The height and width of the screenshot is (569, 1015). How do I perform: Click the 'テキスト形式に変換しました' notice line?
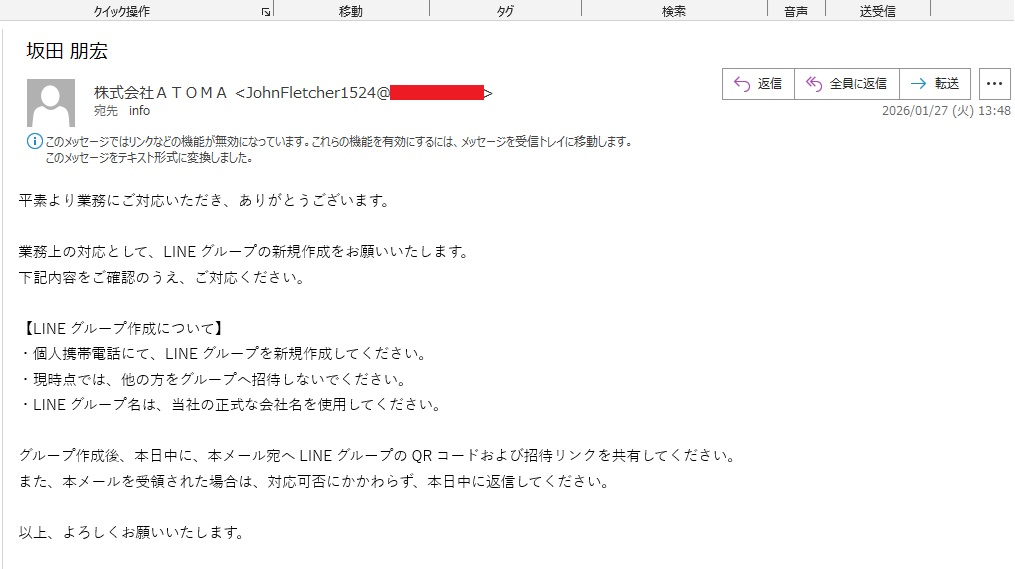(x=148, y=158)
